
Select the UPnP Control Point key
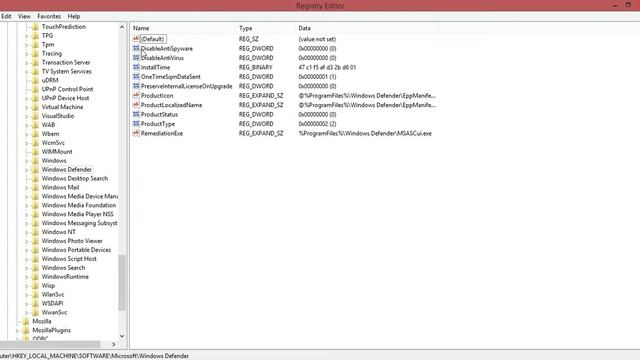click(67, 89)
